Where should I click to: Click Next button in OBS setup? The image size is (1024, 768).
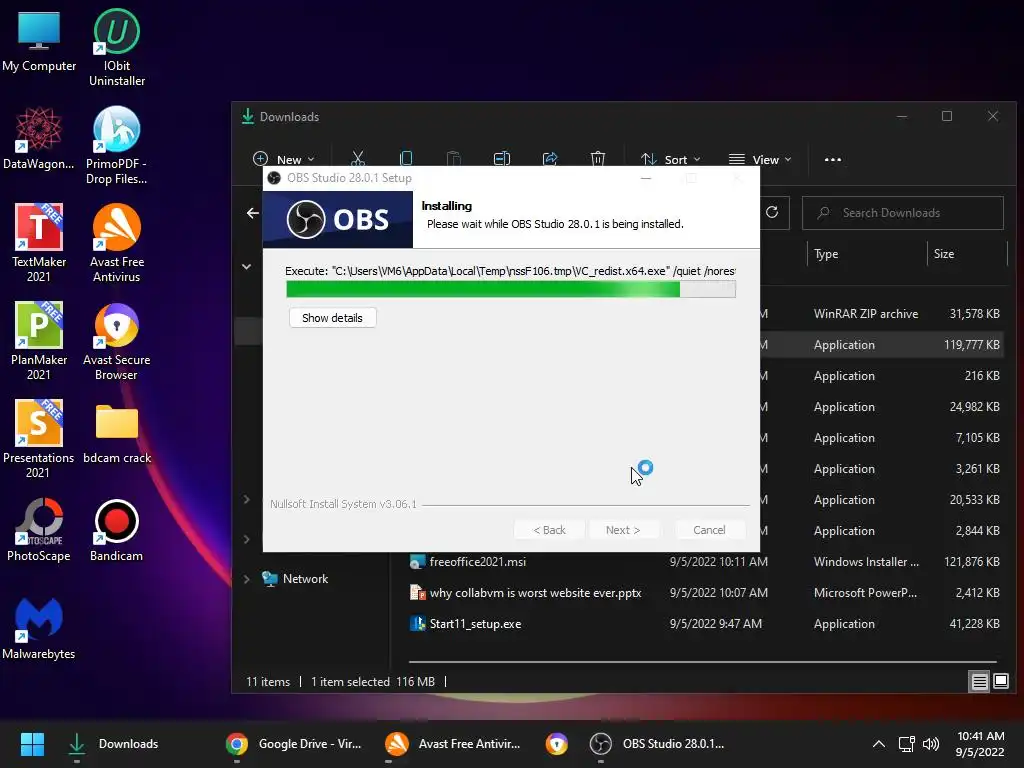(x=623, y=530)
